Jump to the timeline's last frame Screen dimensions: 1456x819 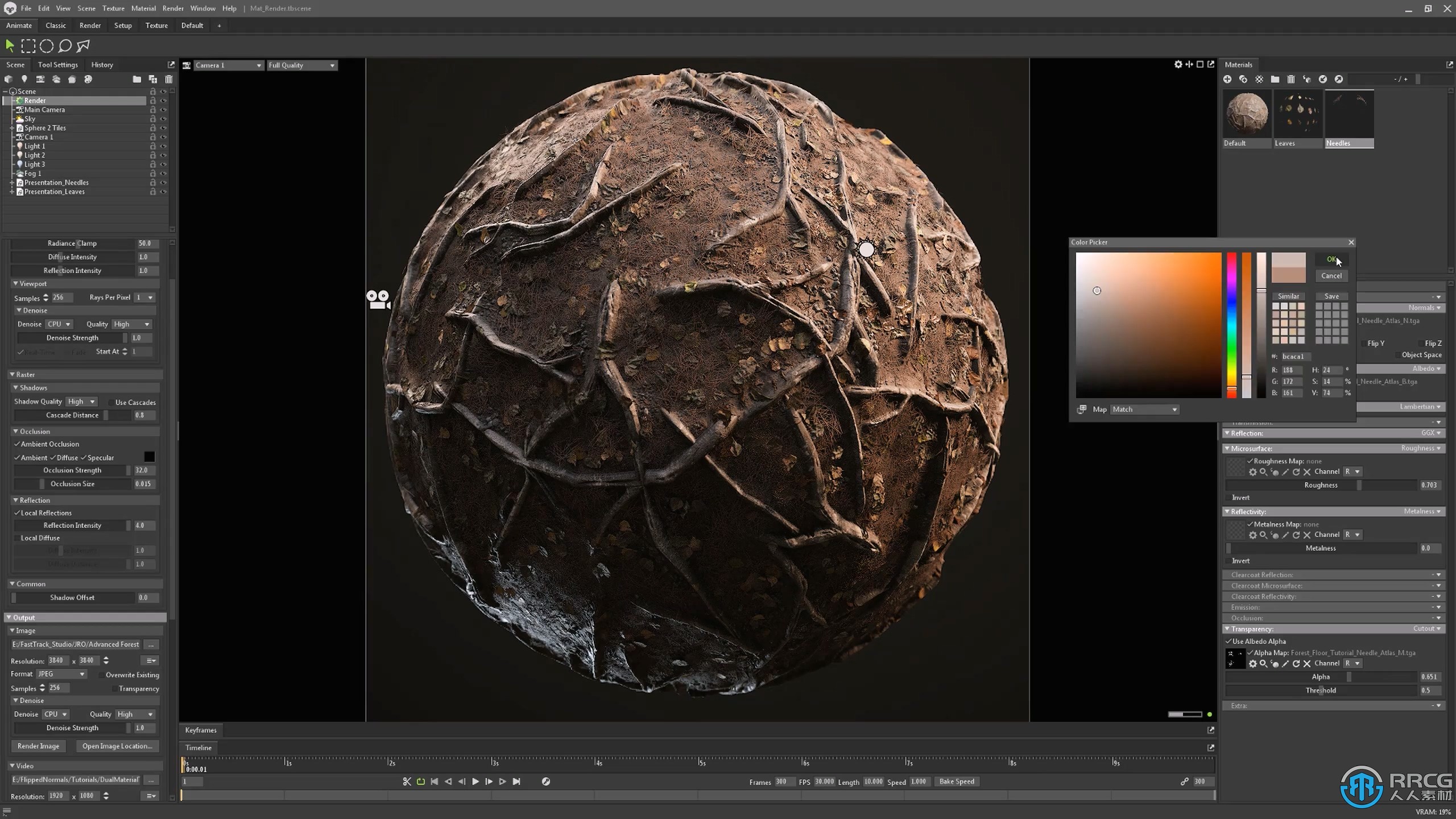pos(516,781)
